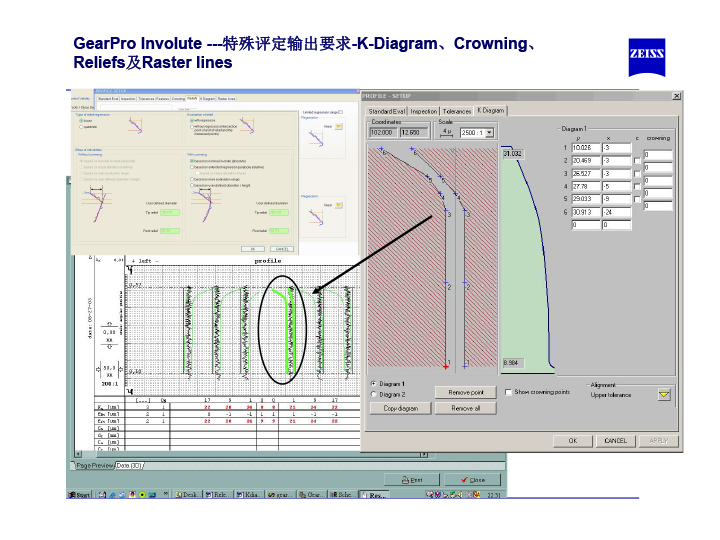The width and height of the screenshot is (720, 540).
Task: Switch to the Tolerances tab
Action: pos(457,110)
